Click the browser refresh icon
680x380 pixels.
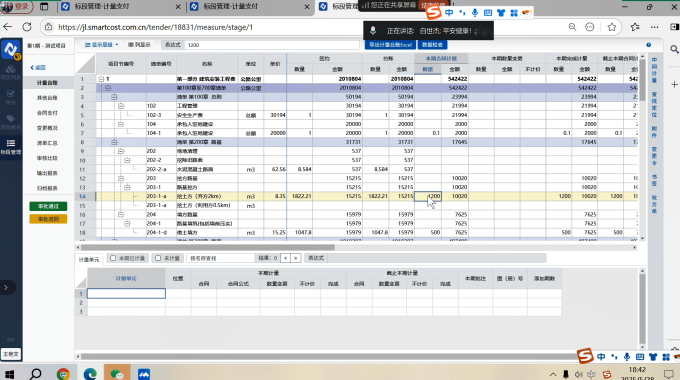tap(27, 27)
